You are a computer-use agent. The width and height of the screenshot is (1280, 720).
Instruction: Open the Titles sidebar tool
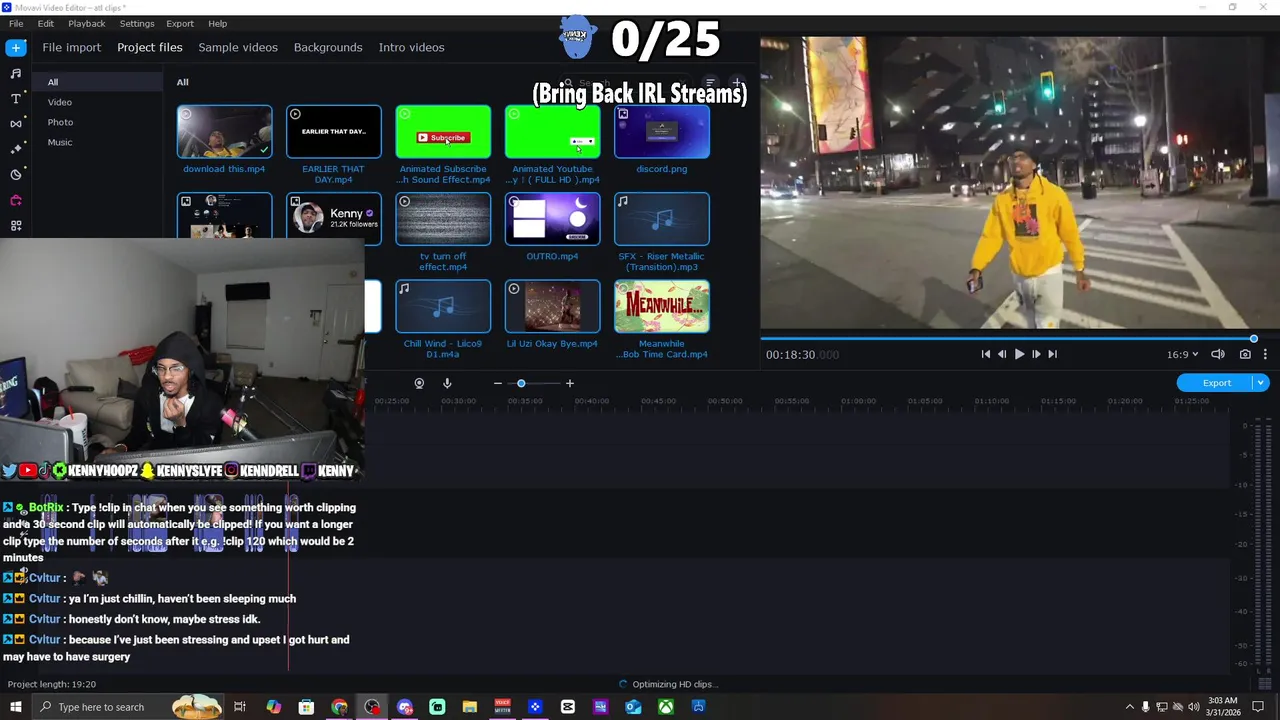click(x=15, y=98)
